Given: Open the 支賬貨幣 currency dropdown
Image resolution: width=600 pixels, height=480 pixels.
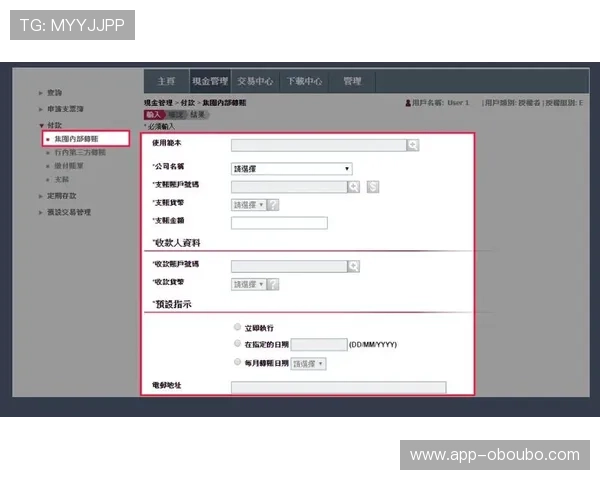Looking at the screenshot, I should pos(249,205).
